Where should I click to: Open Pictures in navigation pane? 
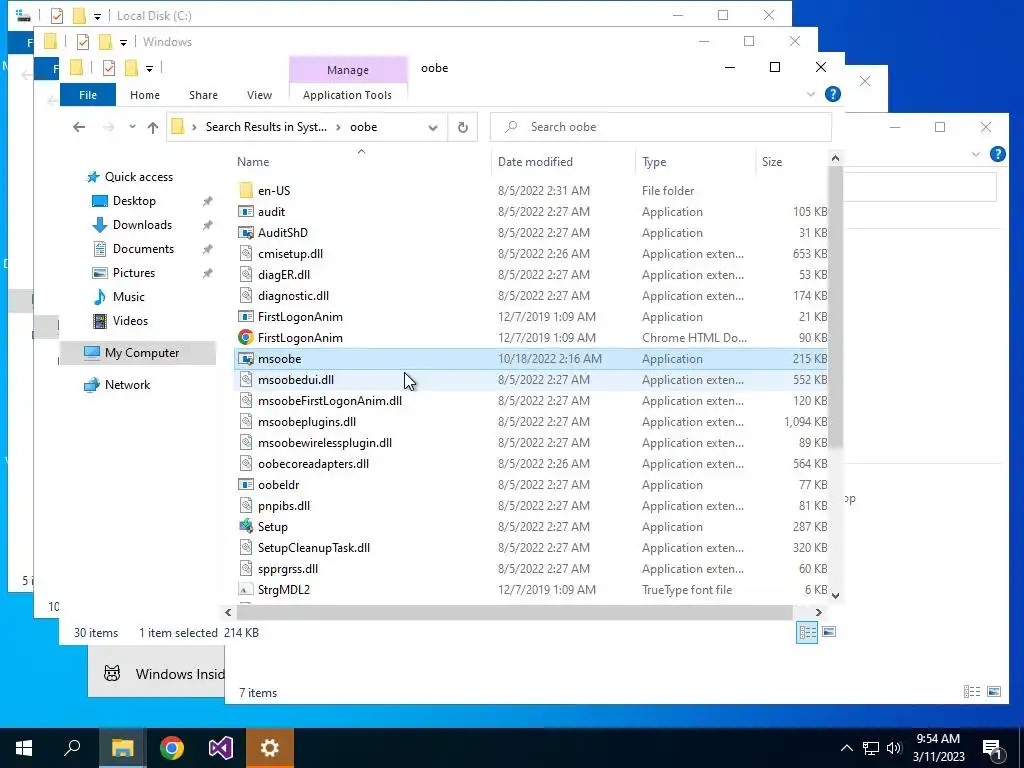133,273
